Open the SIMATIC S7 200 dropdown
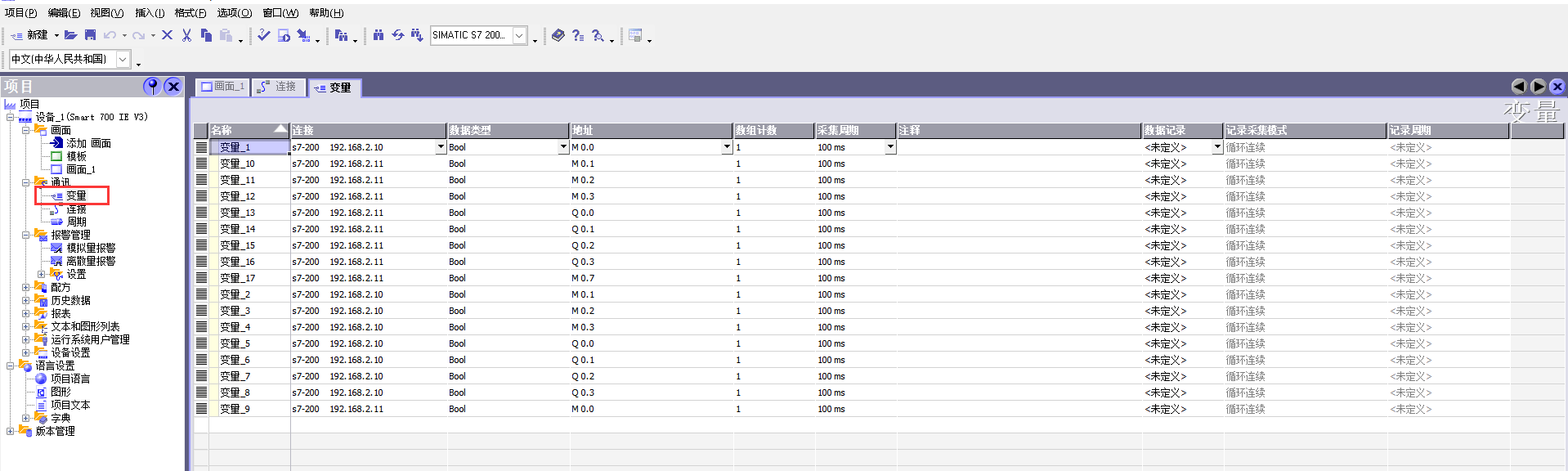The image size is (1568, 471). click(x=519, y=35)
